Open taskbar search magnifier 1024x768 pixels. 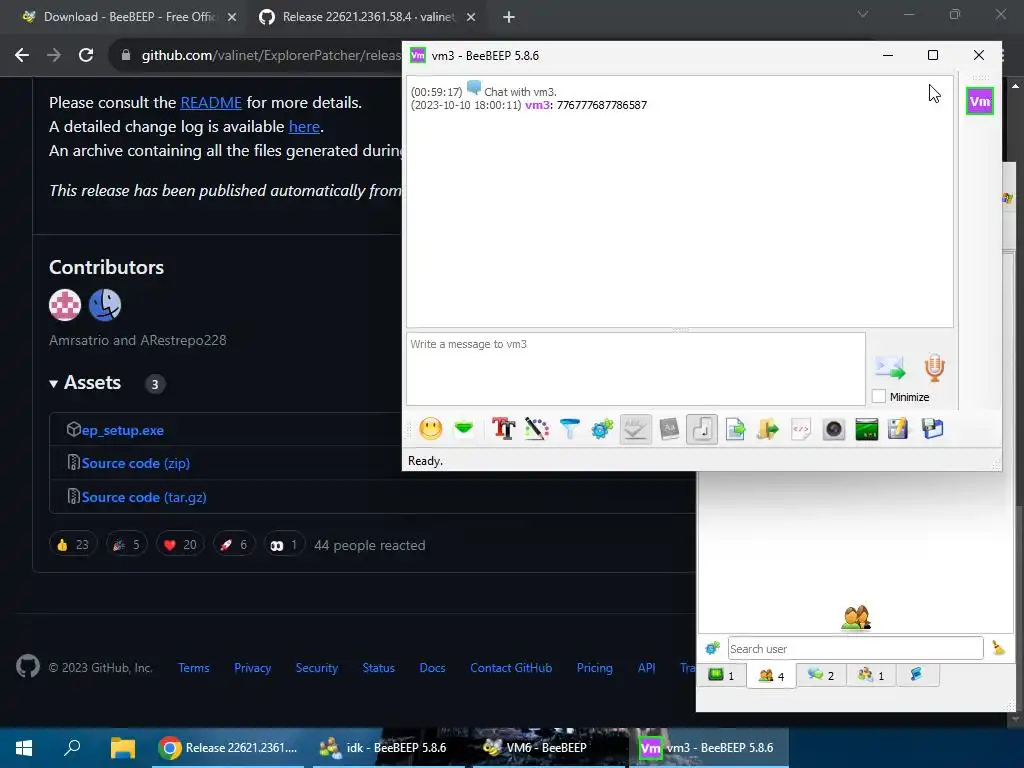(x=72, y=748)
